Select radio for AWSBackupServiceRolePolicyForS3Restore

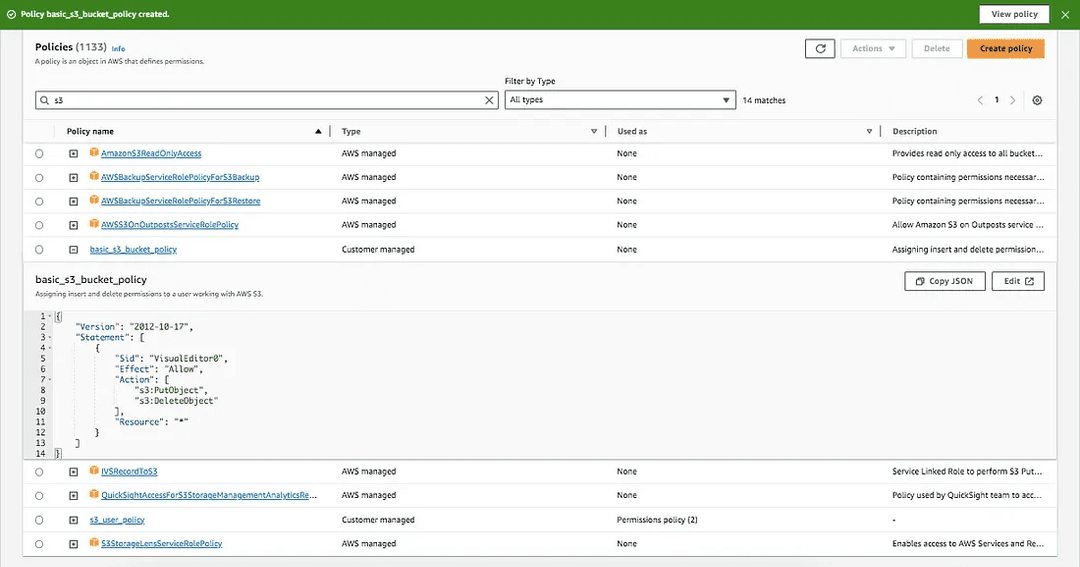point(39,201)
